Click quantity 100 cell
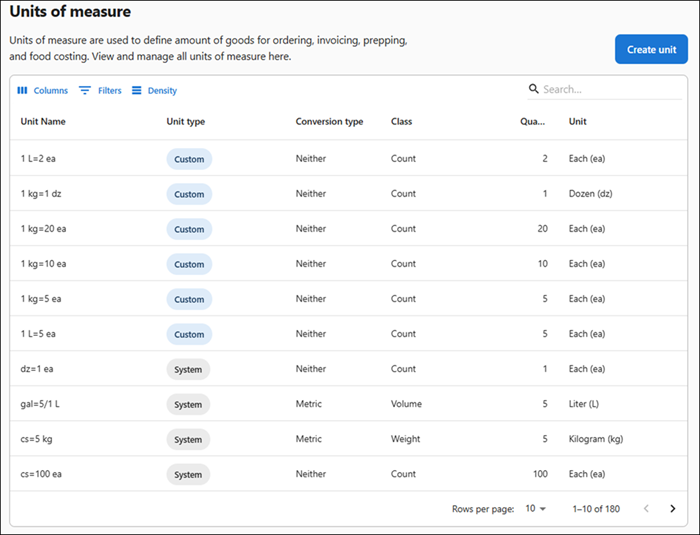The width and height of the screenshot is (700, 535). click(x=540, y=474)
